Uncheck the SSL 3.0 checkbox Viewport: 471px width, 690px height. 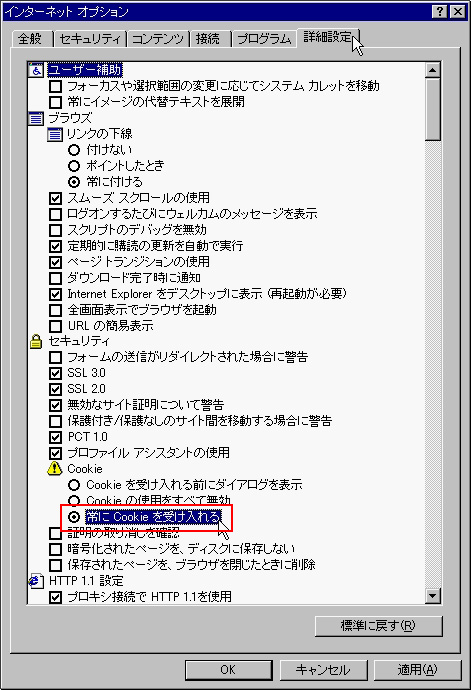55,374
